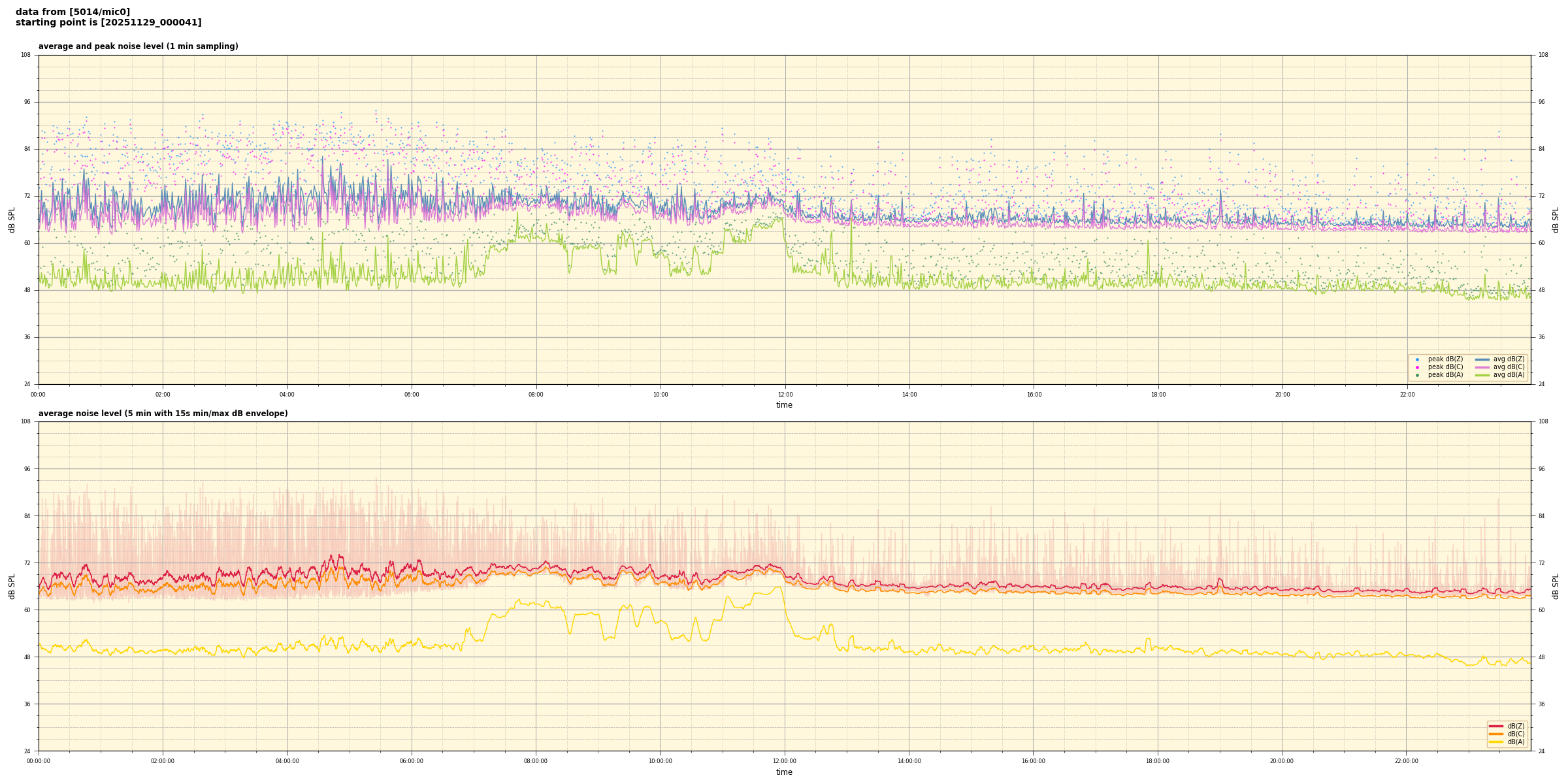Click 'average noise level (5 min...)' chart title
The height and width of the screenshot is (784, 1568).
pyautogui.click(x=163, y=414)
